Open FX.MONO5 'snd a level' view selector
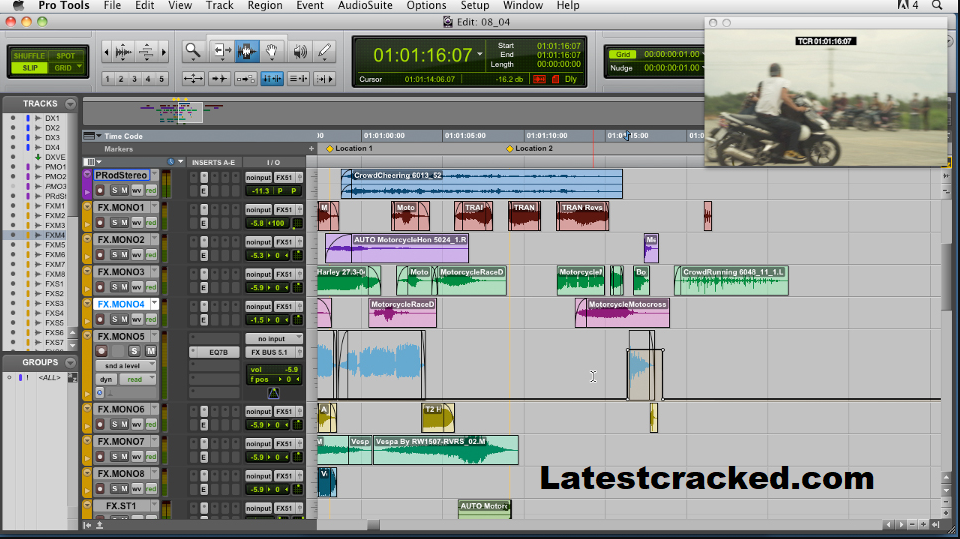 pos(127,366)
